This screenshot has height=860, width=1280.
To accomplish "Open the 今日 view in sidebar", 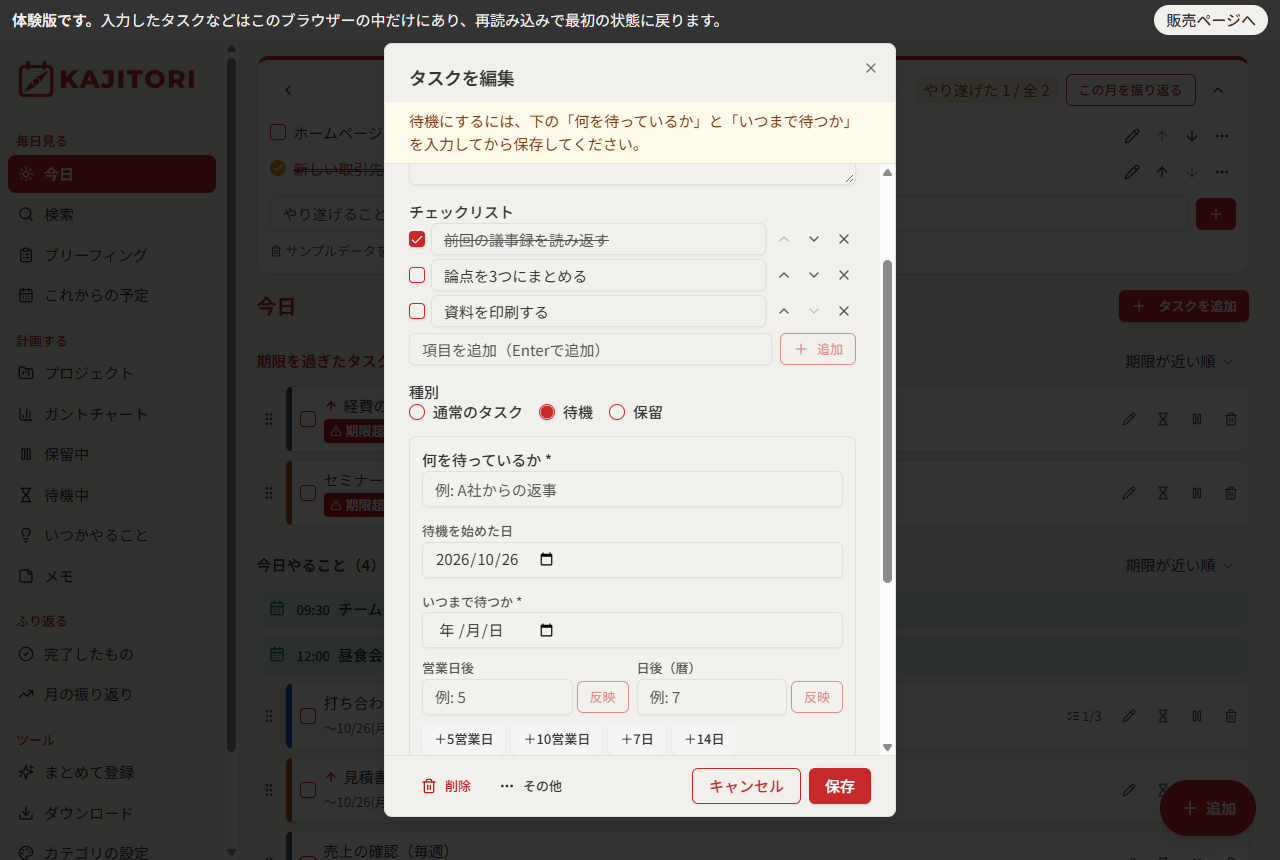I will tap(112, 174).
